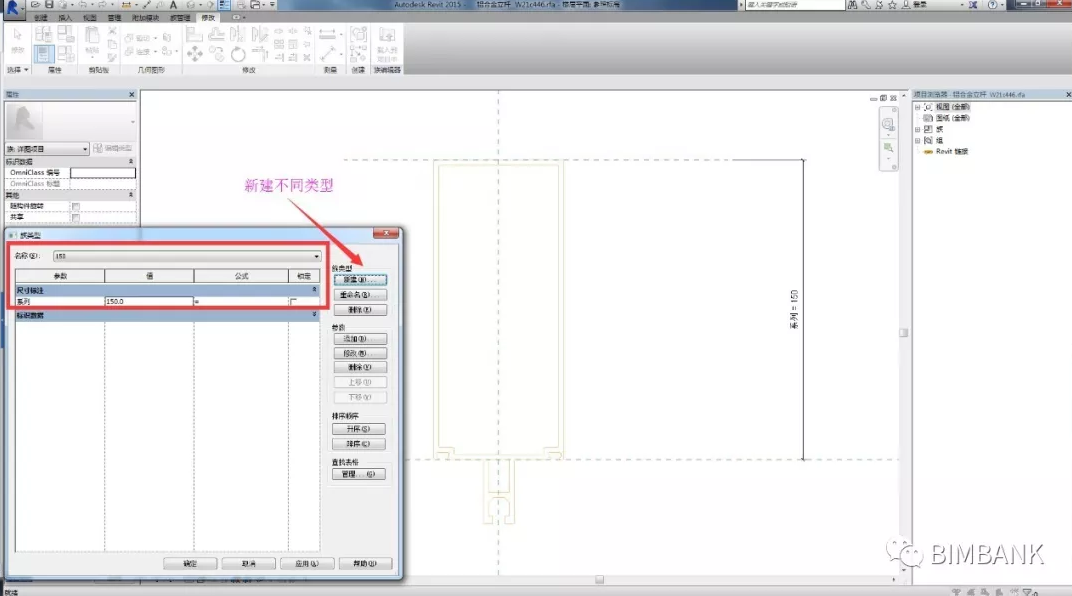Collapse the 尺寸标注 group in Family Types dialog
Image resolution: width=1072 pixels, height=596 pixels.
click(x=314, y=290)
